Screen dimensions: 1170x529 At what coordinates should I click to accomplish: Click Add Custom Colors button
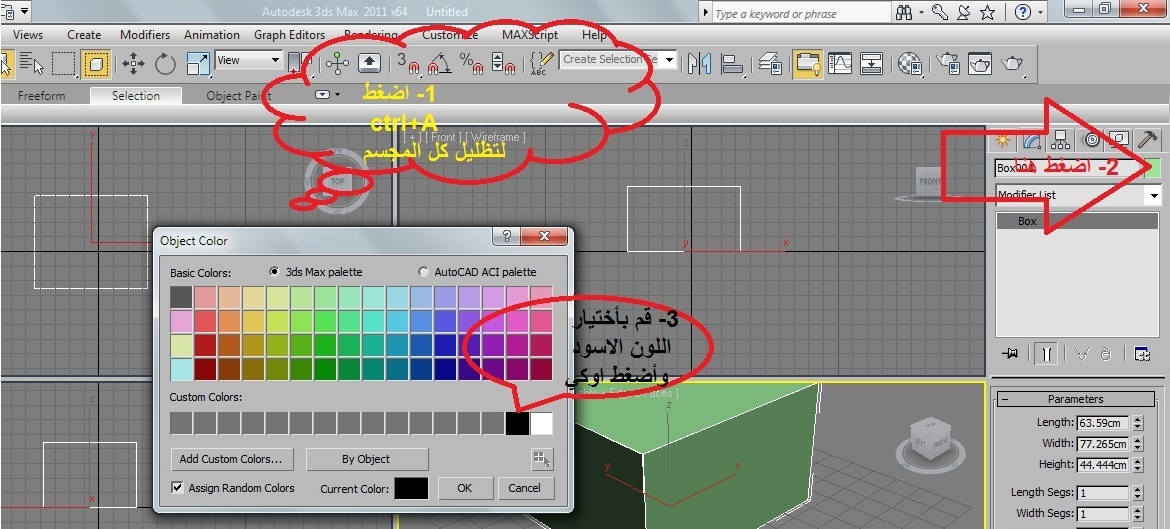[x=231, y=459]
